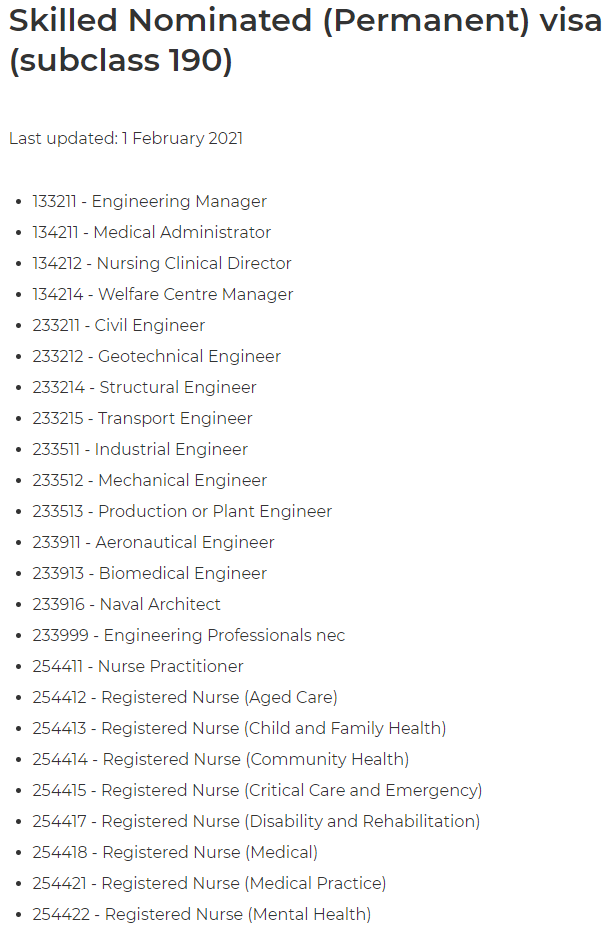Click the 233211 Civil Engineer entry
This screenshot has height=928, width=606.
coord(119,325)
